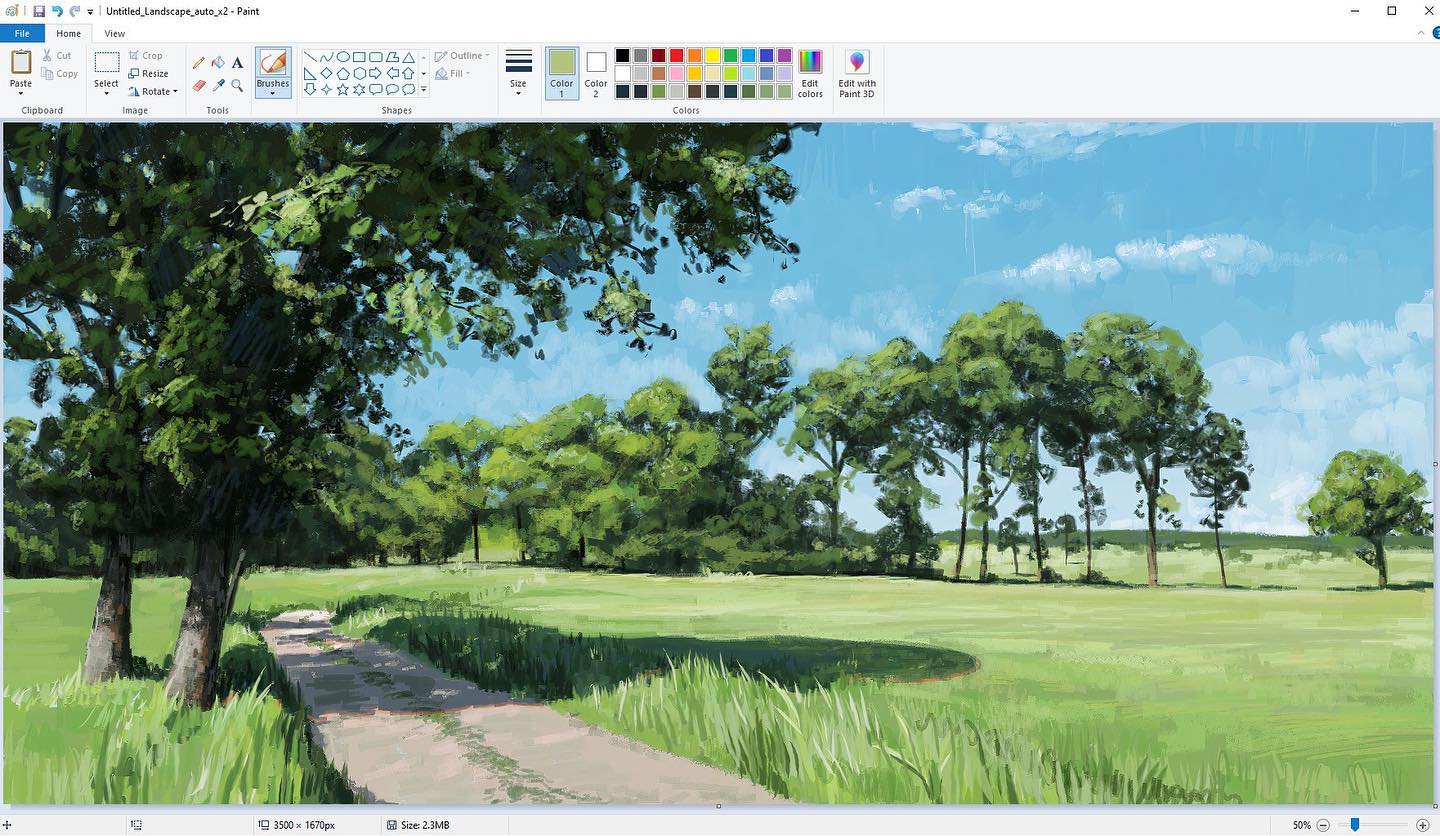Switch to the View tab
Screen dimensions: 1440x836
(x=115, y=33)
